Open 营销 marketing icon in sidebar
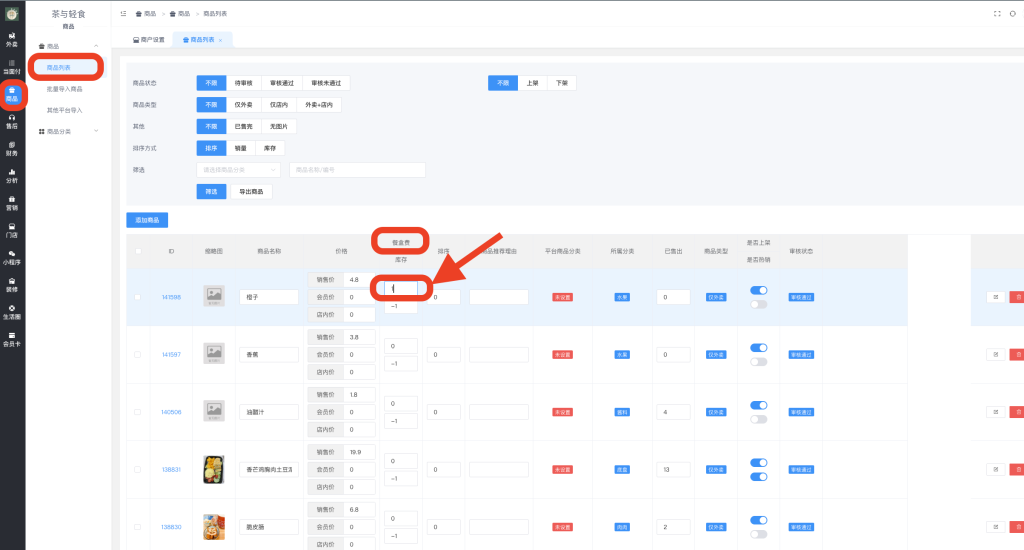This screenshot has height=550, width=1024. tap(11, 203)
